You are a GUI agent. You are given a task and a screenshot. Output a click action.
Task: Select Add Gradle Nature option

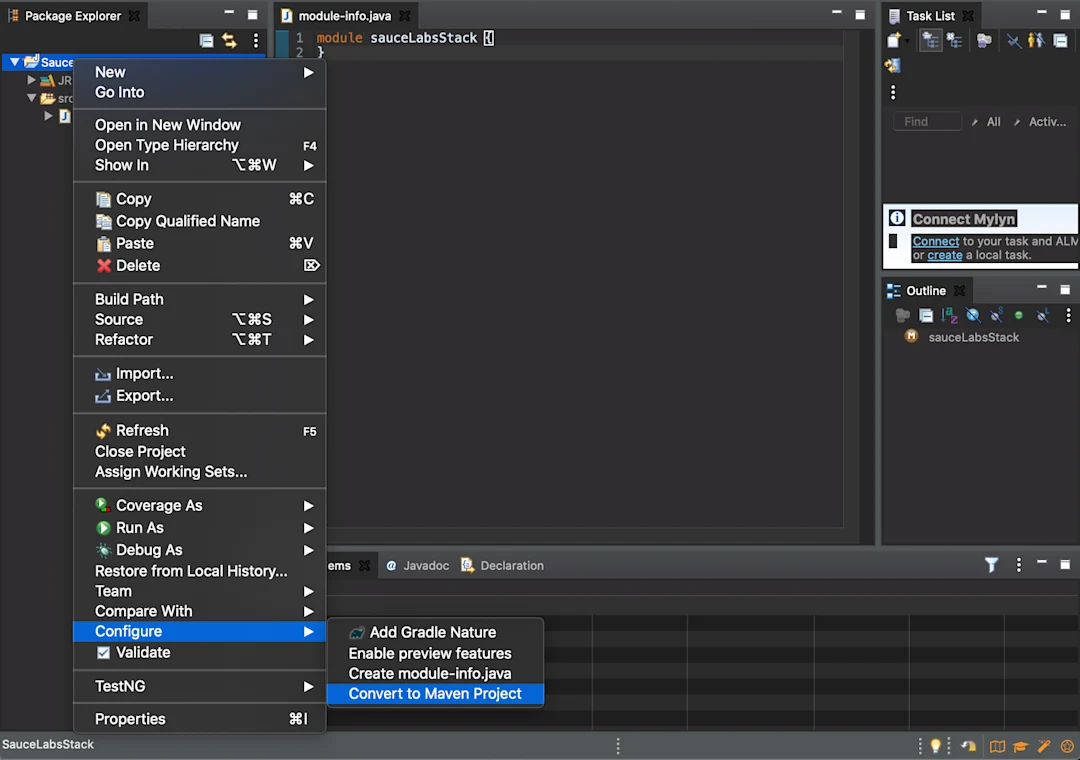point(435,632)
